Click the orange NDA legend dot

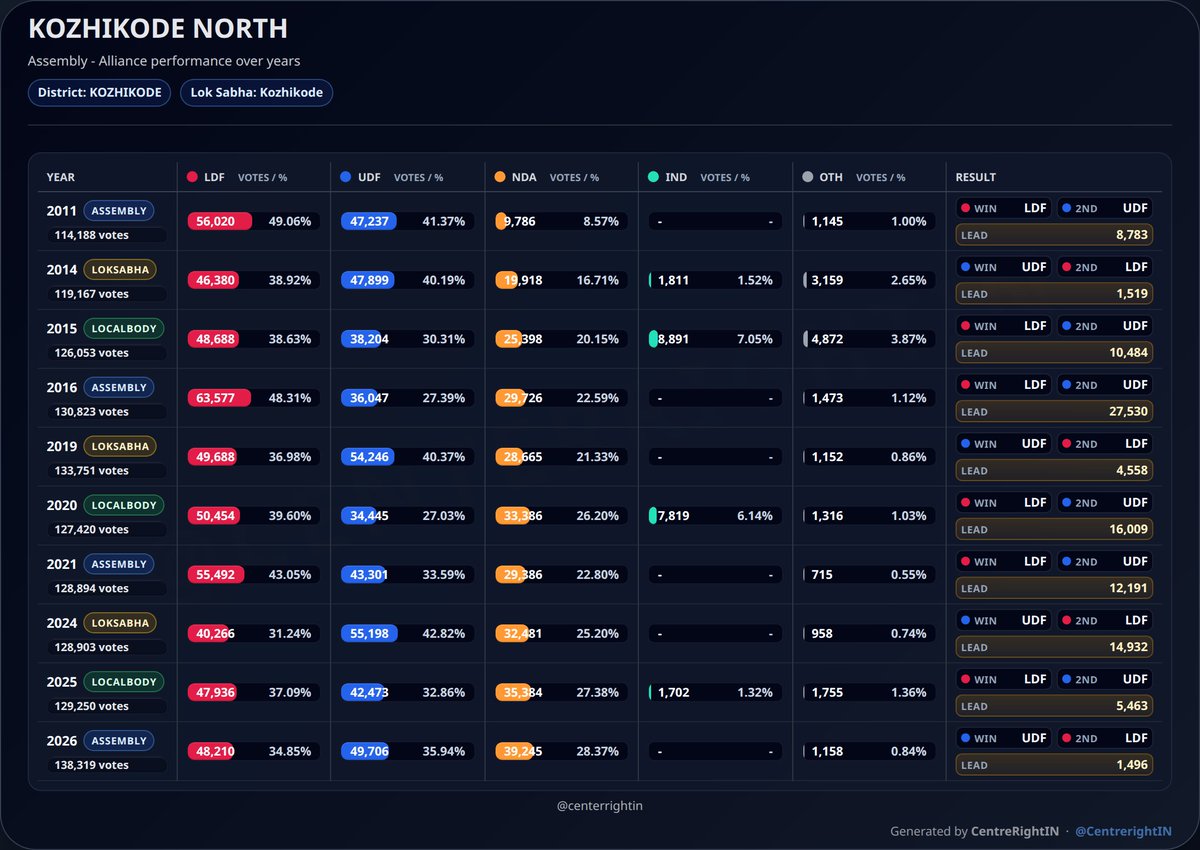click(x=499, y=177)
